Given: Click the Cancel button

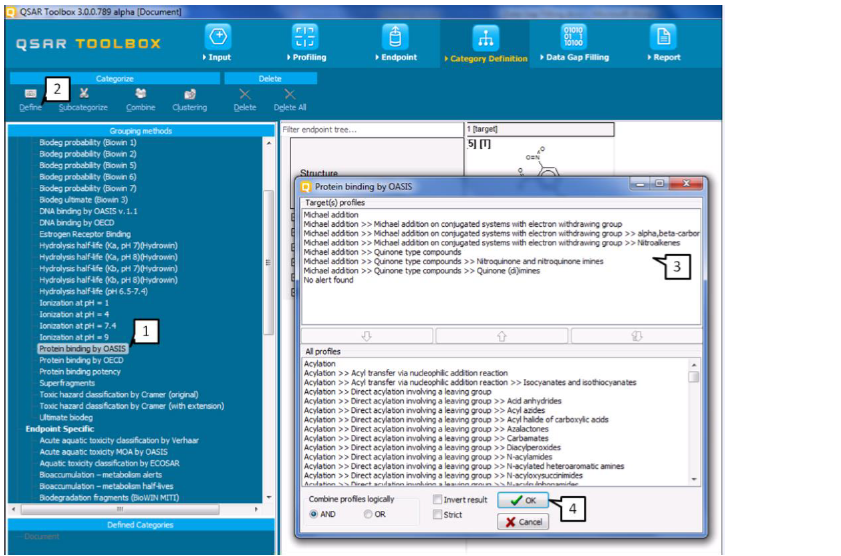Looking at the screenshot, I should coord(523,522).
